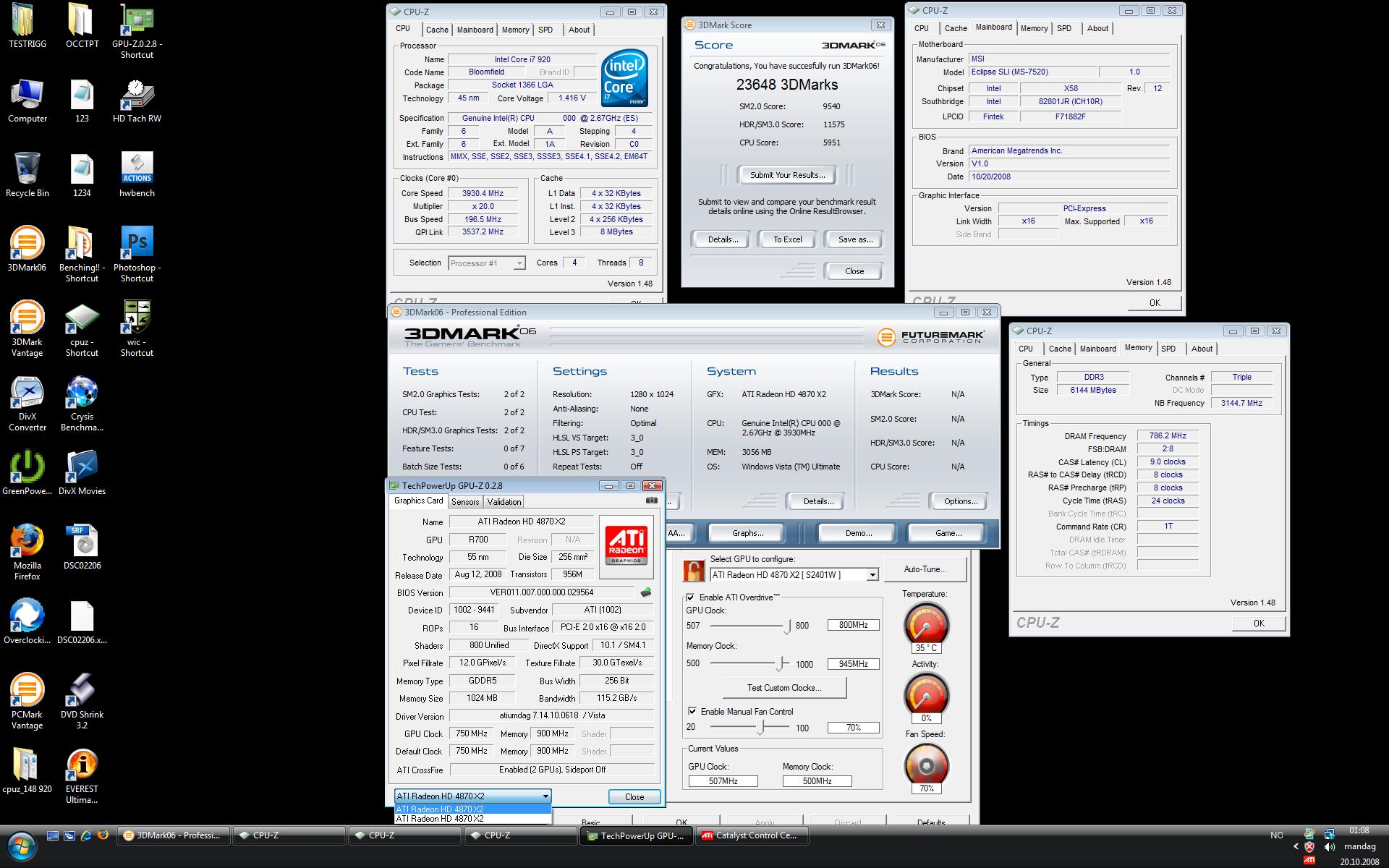Open Cache tab in CPU-Z processor window

pos(437,30)
